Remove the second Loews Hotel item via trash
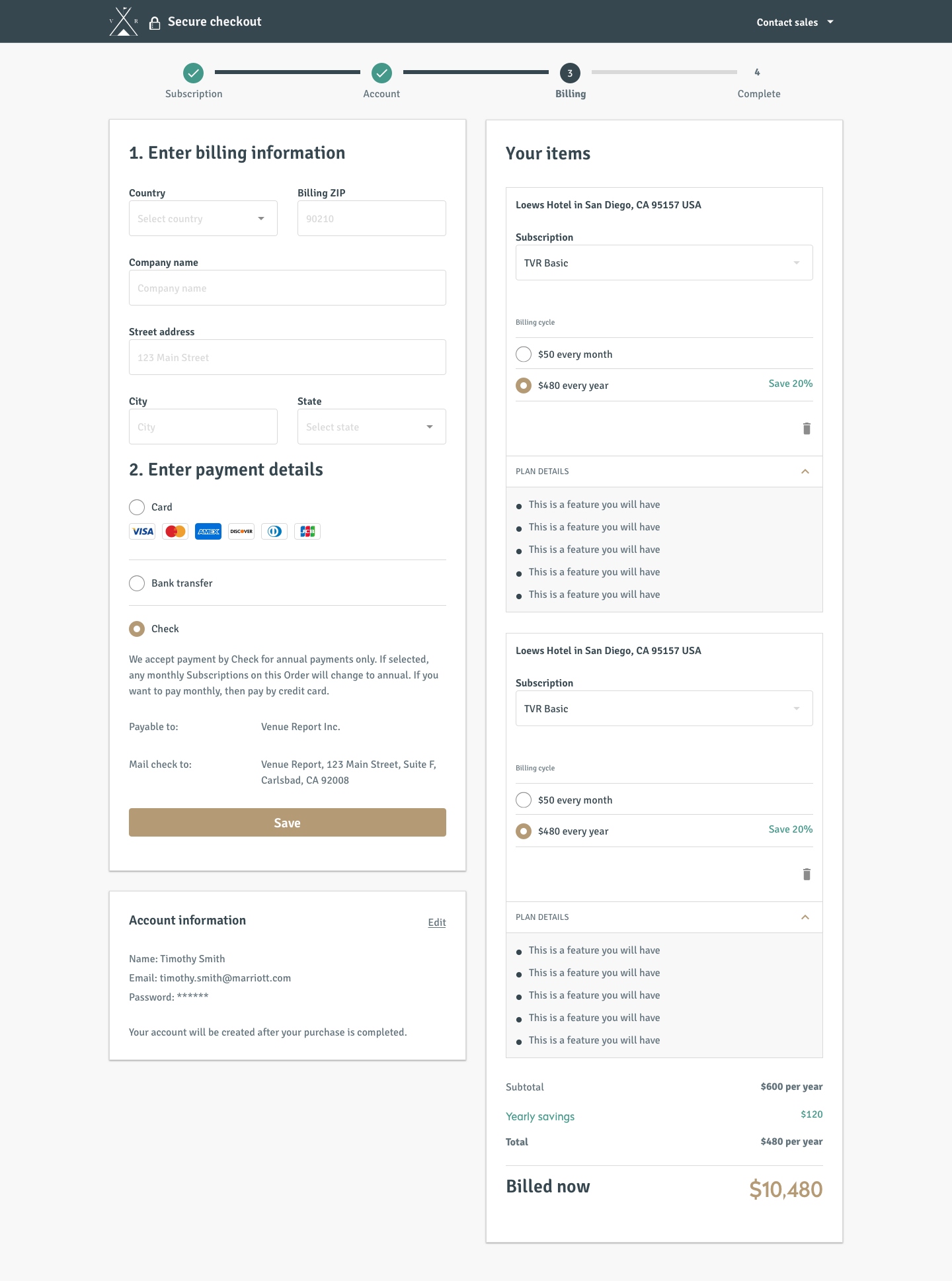 click(x=807, y=874)
